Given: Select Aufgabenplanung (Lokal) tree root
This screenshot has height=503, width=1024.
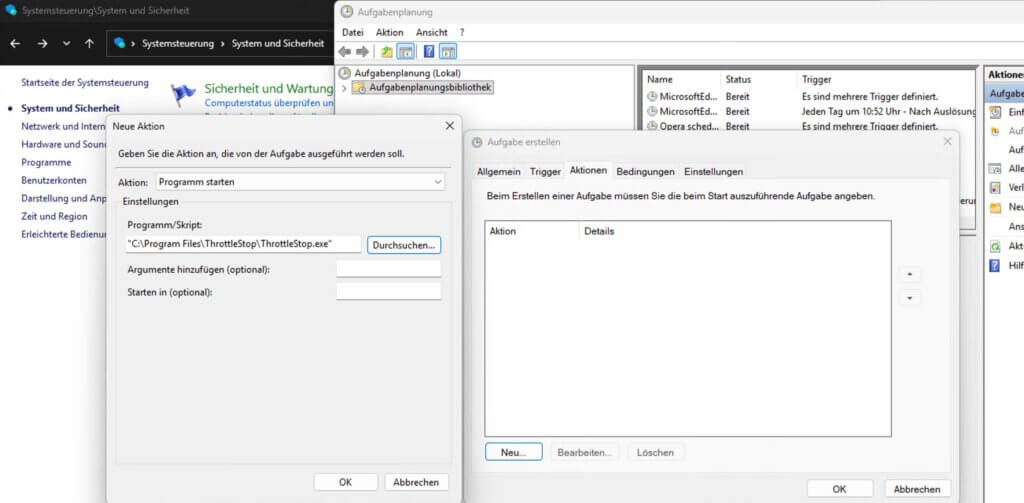Looking at the screenshot, I should (x=408, y=73).
